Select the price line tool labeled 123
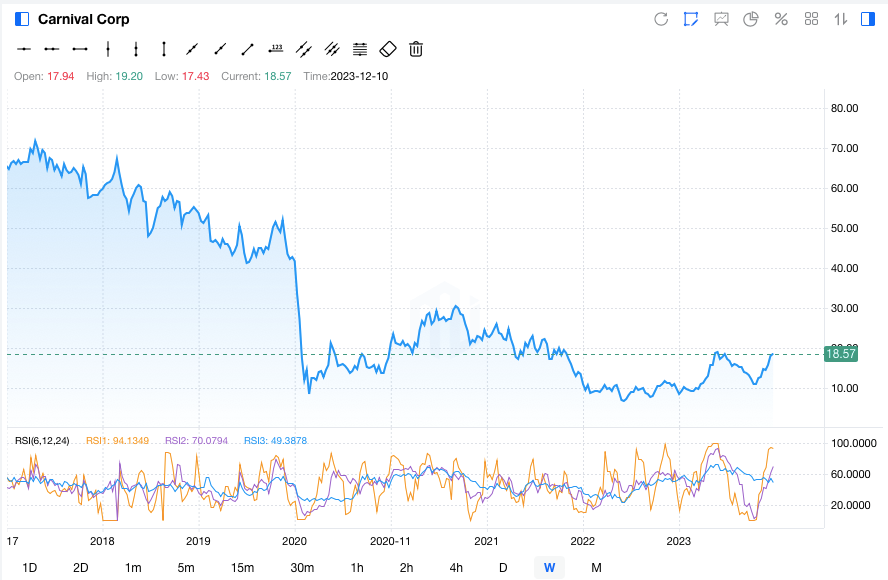This screenshot has height=580, width=888. pyautogui.click(x=276, y=48)
